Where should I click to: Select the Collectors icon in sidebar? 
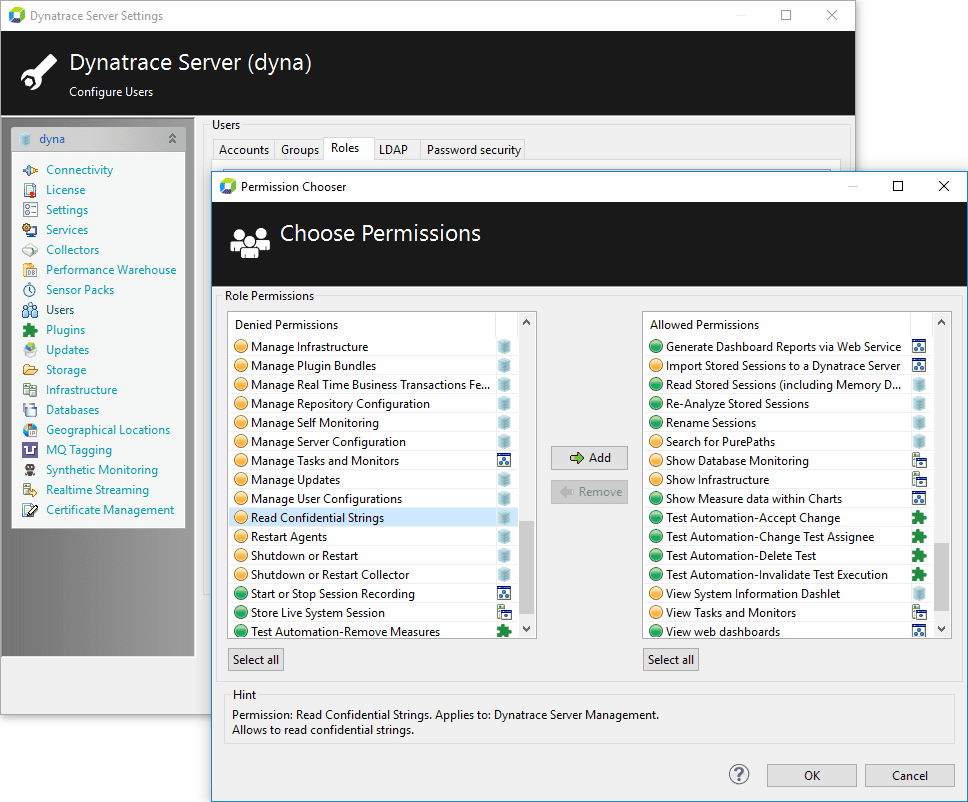pos(30,250)
